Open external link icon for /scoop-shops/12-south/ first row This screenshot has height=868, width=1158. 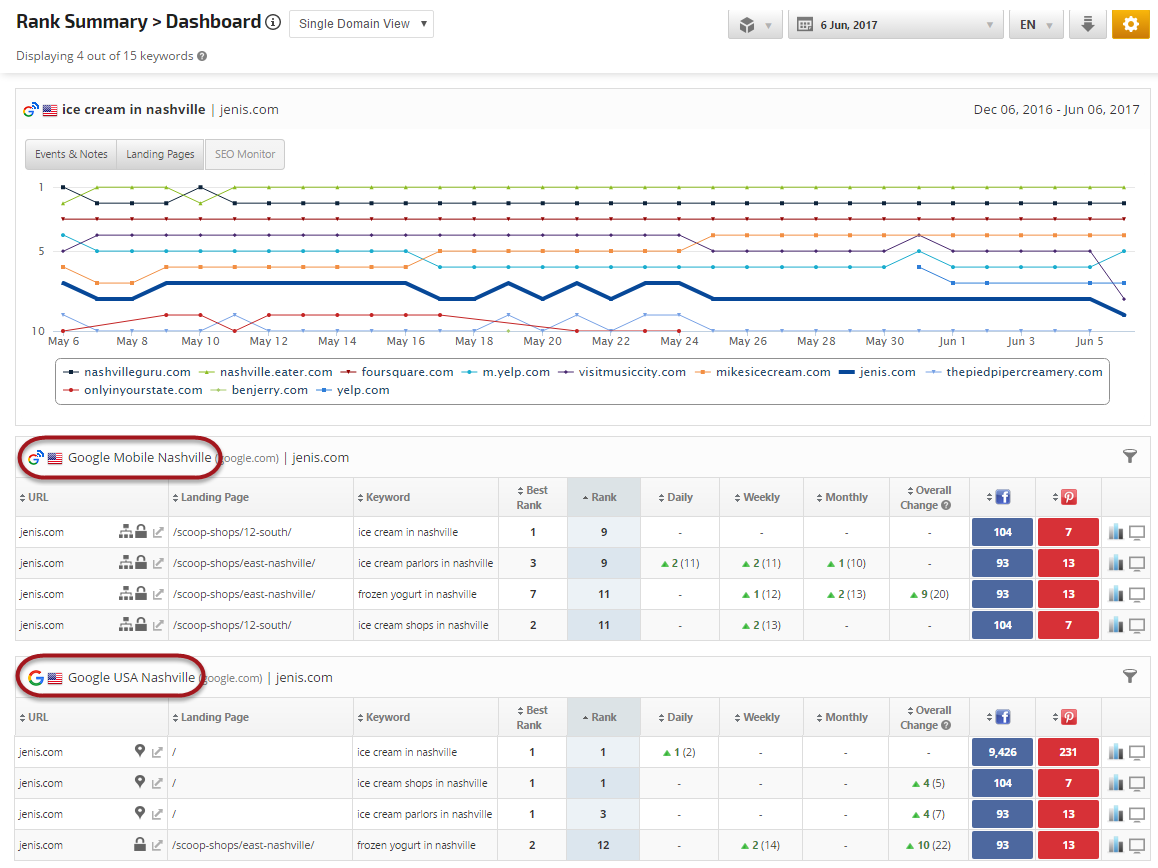coord(157,532)
